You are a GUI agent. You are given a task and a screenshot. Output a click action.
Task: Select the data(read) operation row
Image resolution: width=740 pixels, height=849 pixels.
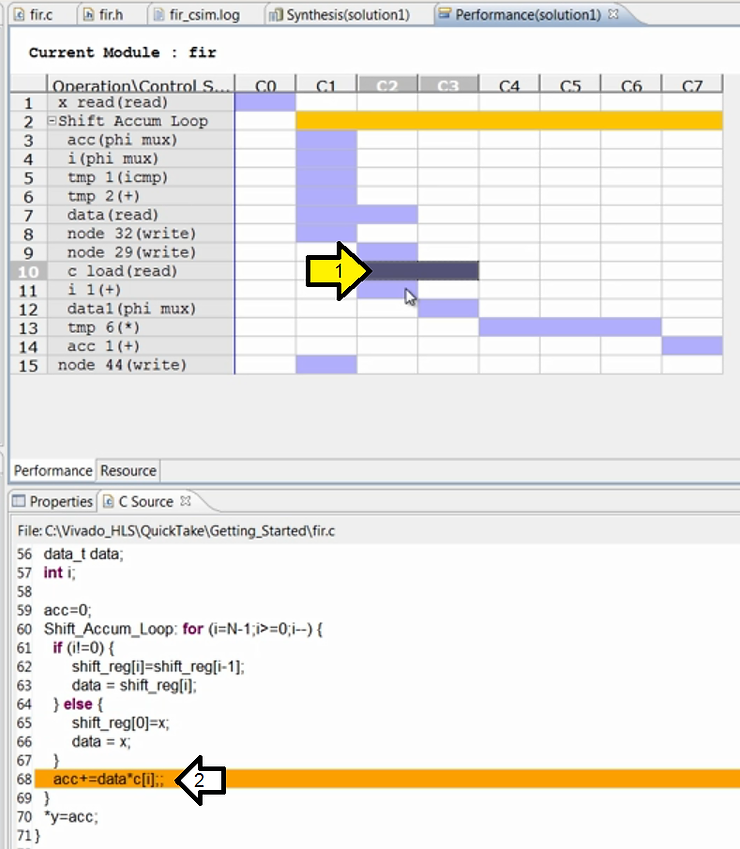point(141,215)
